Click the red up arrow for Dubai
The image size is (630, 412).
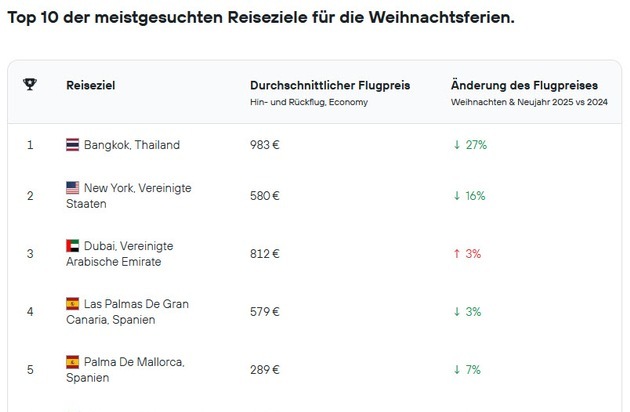457,254
